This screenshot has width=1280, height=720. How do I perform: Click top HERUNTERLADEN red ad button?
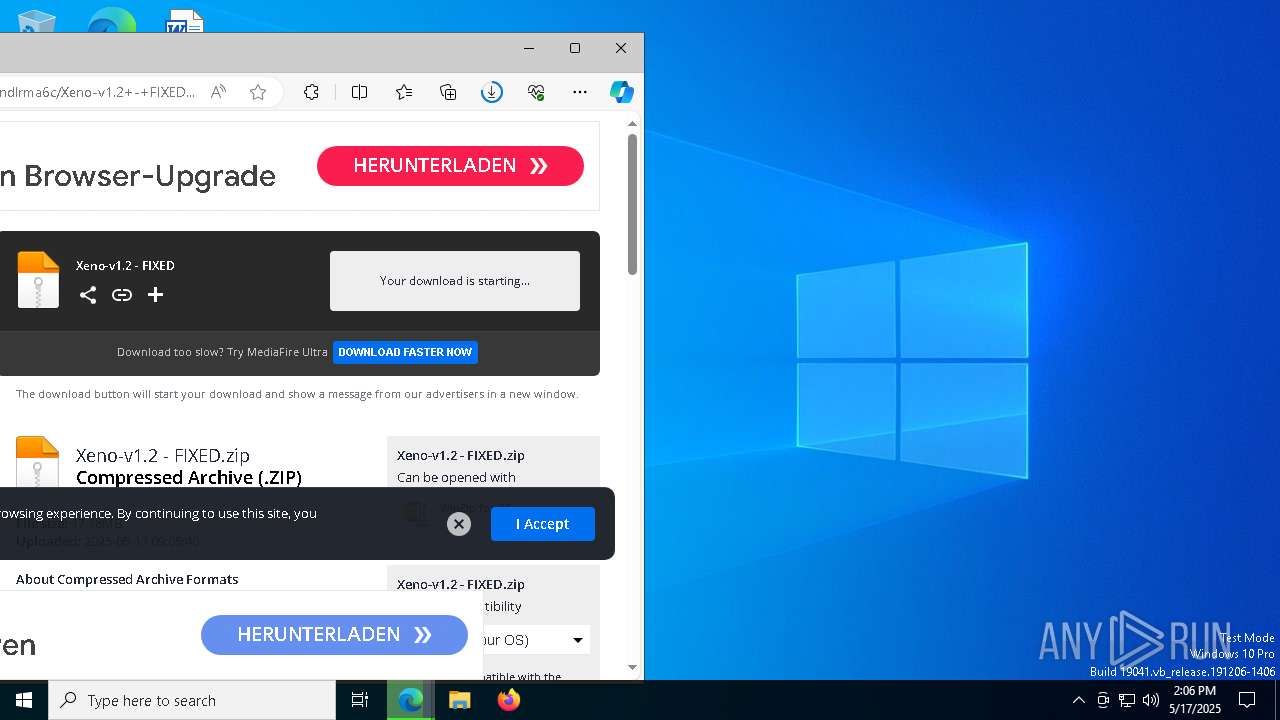point(450,166)
